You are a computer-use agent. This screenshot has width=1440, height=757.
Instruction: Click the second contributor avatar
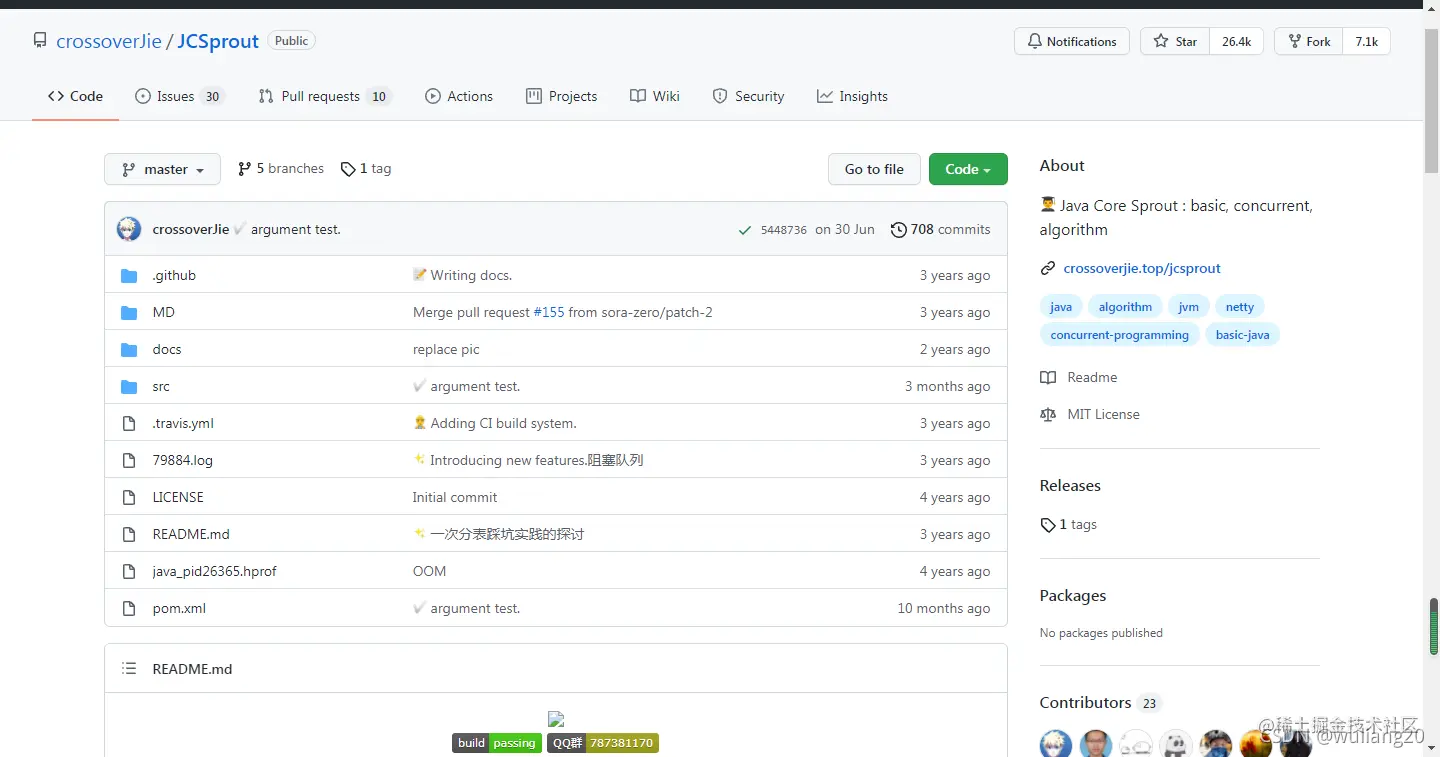pos(1096,743)
